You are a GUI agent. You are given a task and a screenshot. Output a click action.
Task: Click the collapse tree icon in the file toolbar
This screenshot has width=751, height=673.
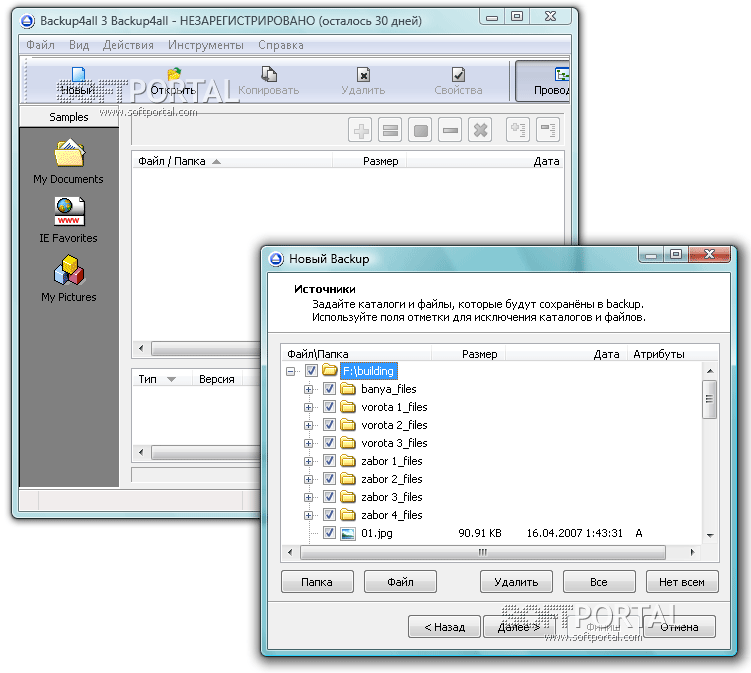tap(548, 130)
